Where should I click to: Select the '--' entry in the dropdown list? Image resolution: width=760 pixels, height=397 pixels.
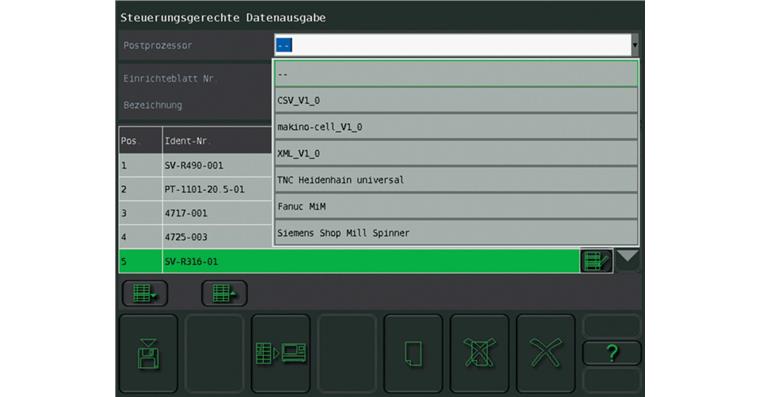click(x=456, y=74)
